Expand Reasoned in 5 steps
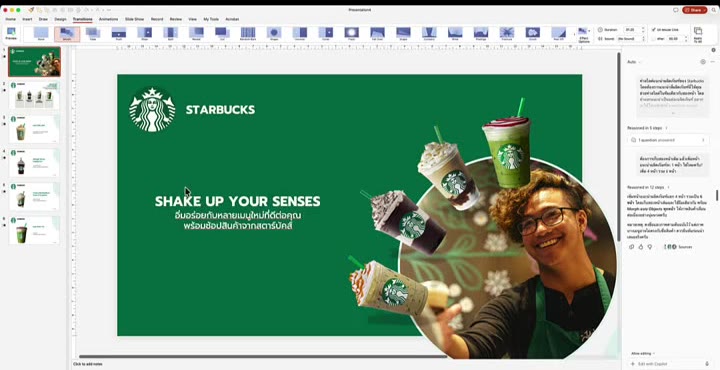This screenshot has height=370, width=720. pos(647,128)
